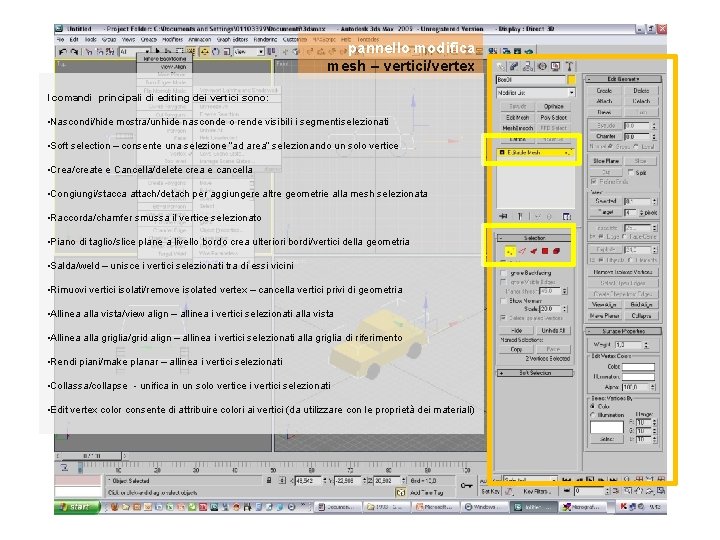This screenshot has height=540, width=720.
Task: Open Configure Modifier Sets icon
Action: click(567, 216)
